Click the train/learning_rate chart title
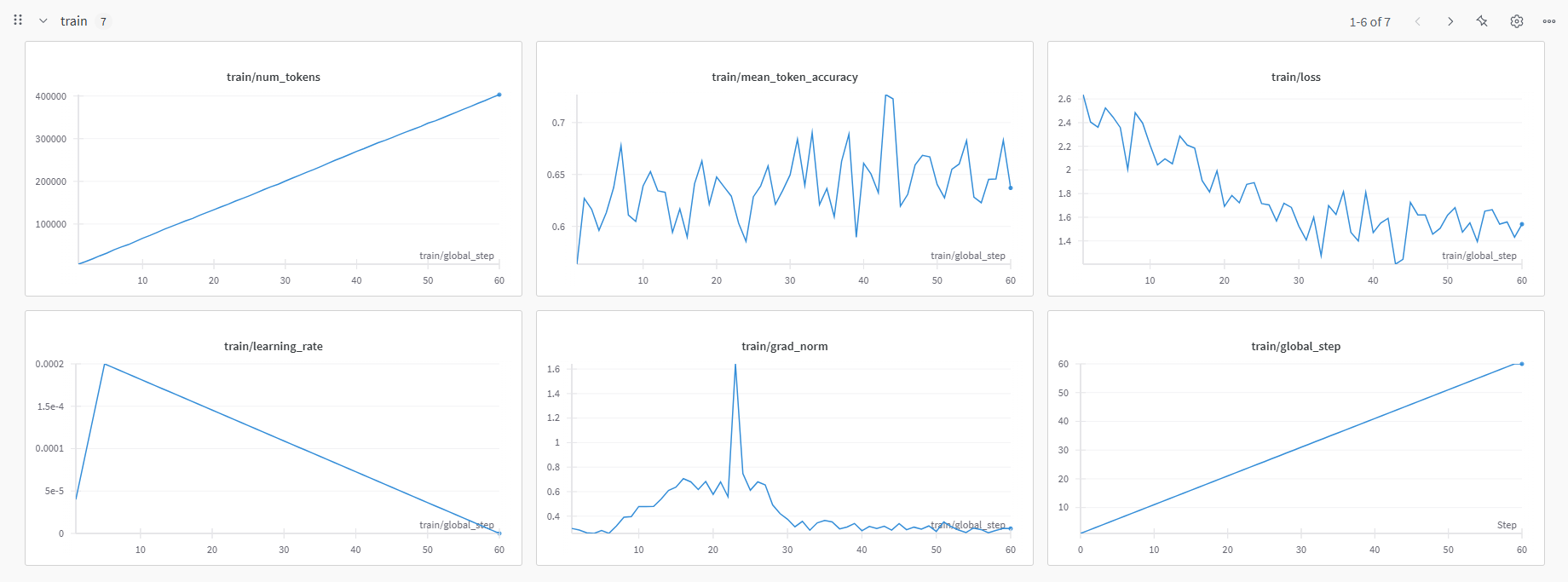 [274, 346]
